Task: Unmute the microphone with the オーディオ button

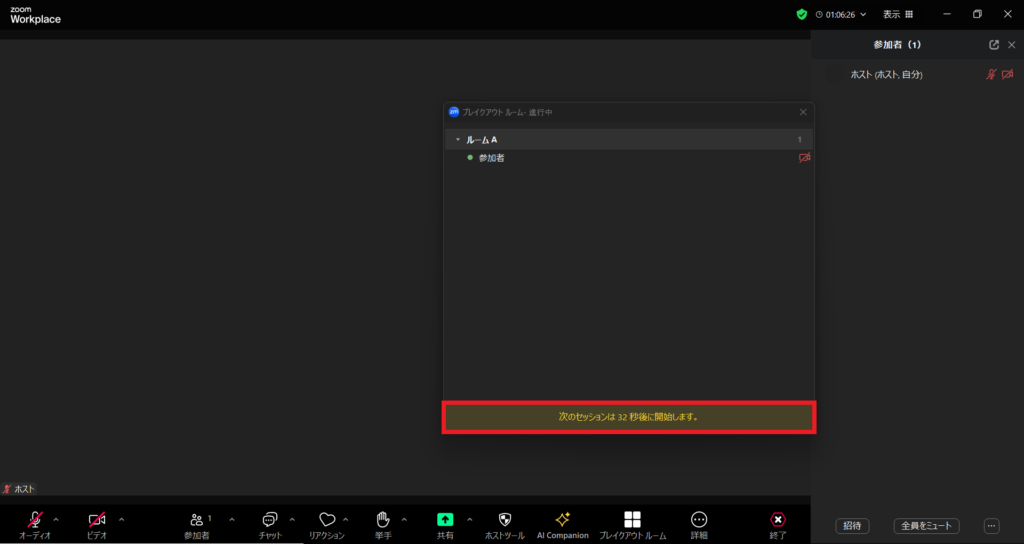Action: 35,520
